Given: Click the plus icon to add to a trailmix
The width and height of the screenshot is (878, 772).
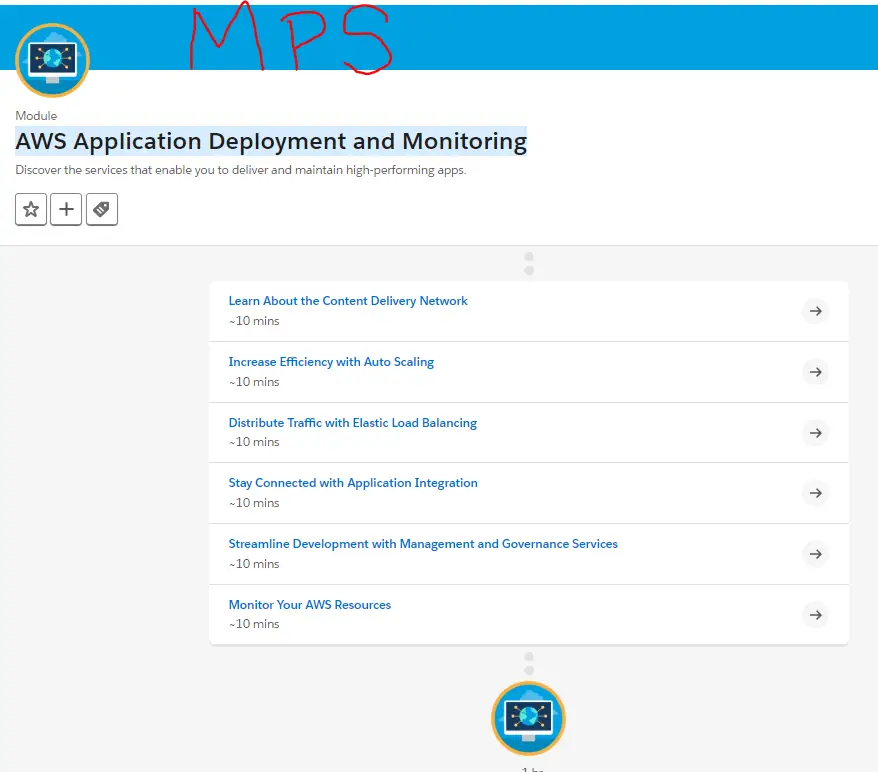Looking at the screenshot, I should click(x=66, y=209).
